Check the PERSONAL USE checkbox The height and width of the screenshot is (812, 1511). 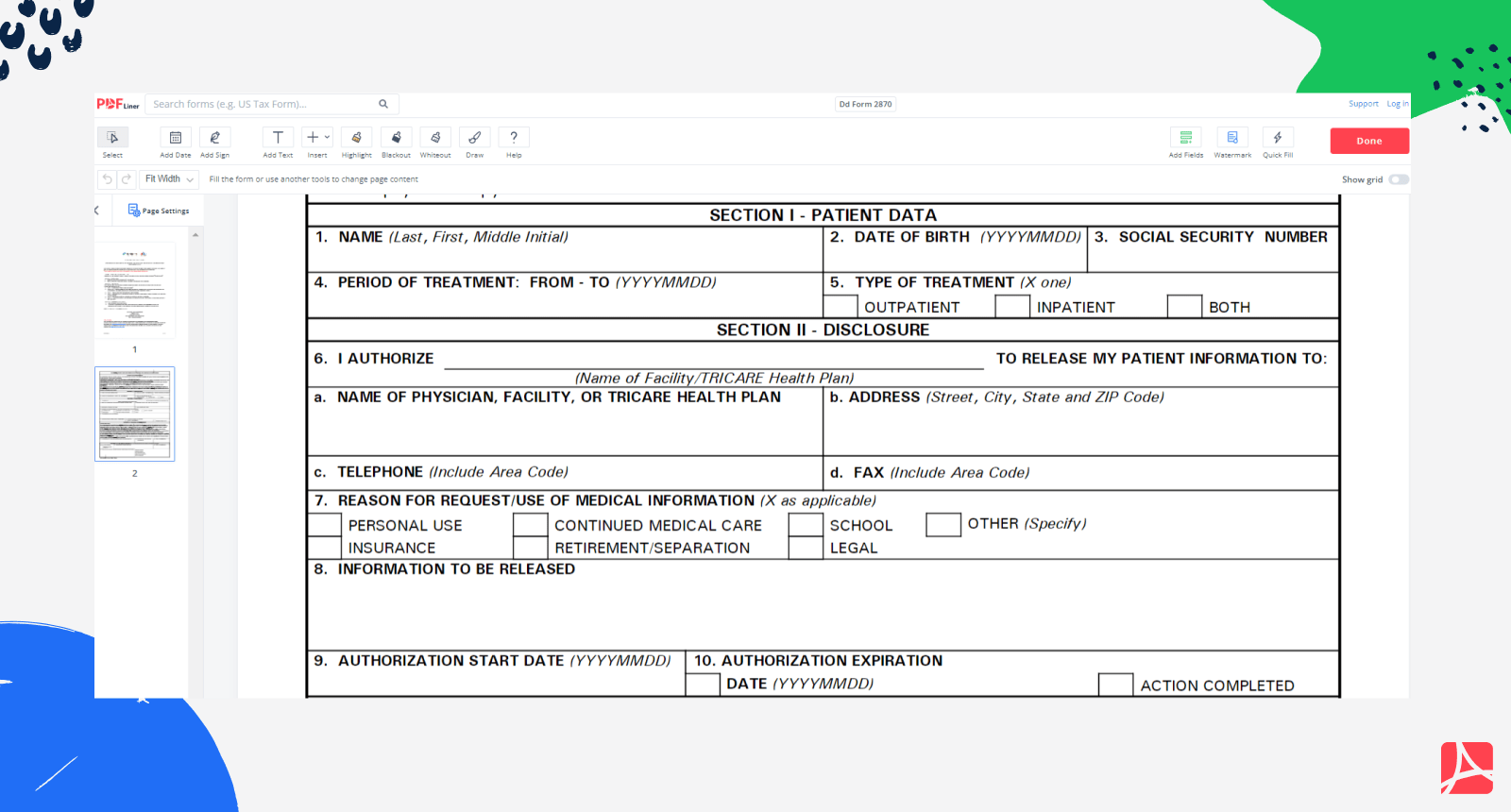tap(324, 525)
